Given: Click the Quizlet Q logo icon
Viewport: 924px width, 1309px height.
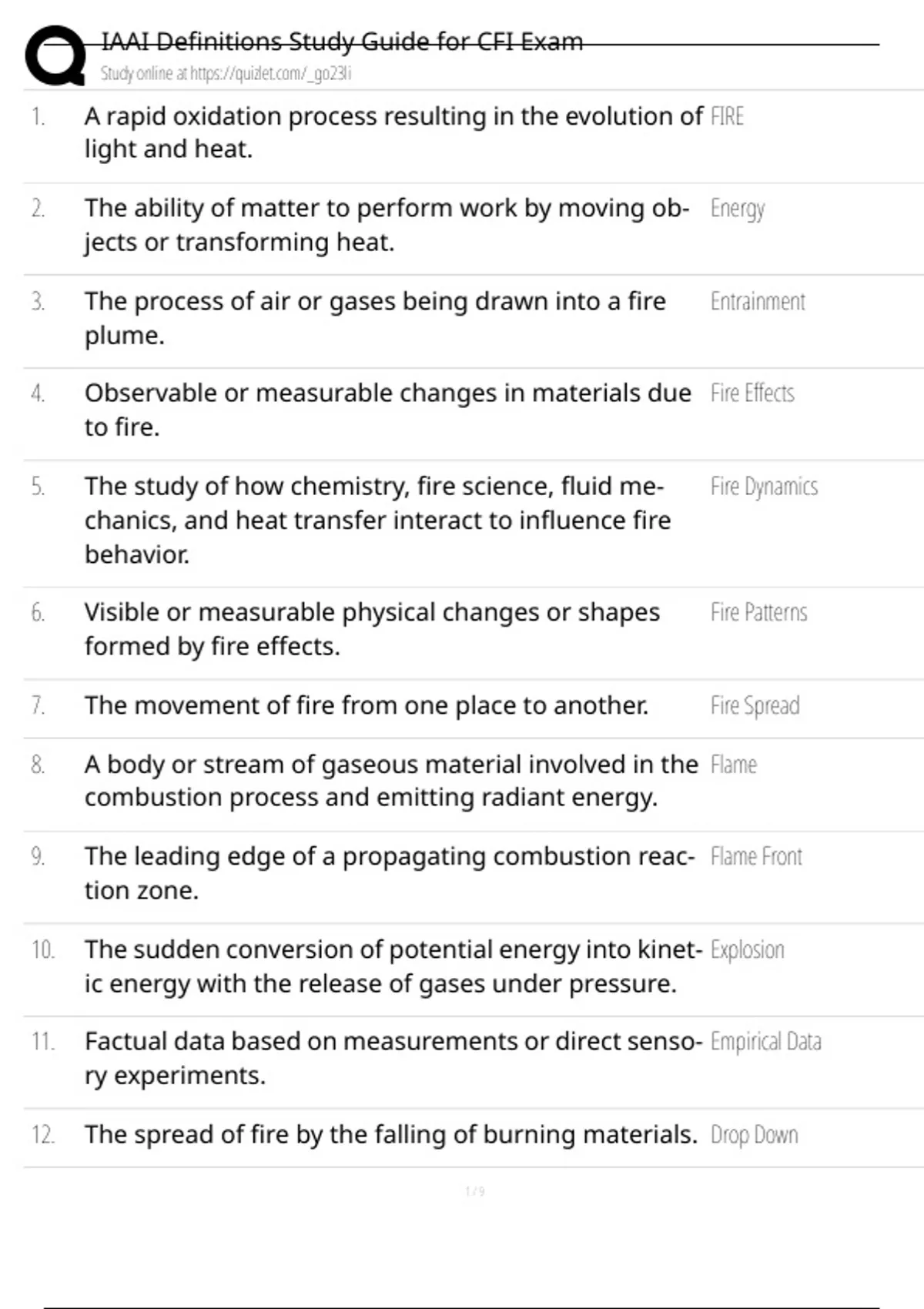Looking at the screenshot, I should coord(55,55).
